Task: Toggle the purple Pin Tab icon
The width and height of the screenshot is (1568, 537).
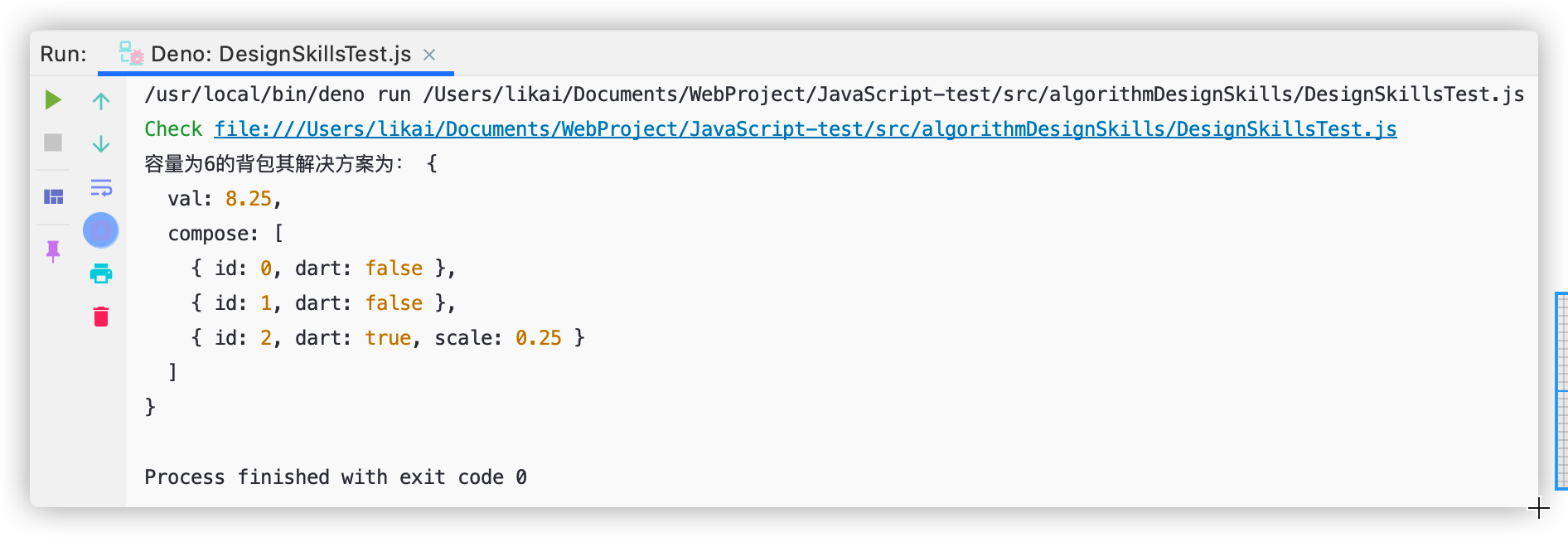Action: point(53,251)
